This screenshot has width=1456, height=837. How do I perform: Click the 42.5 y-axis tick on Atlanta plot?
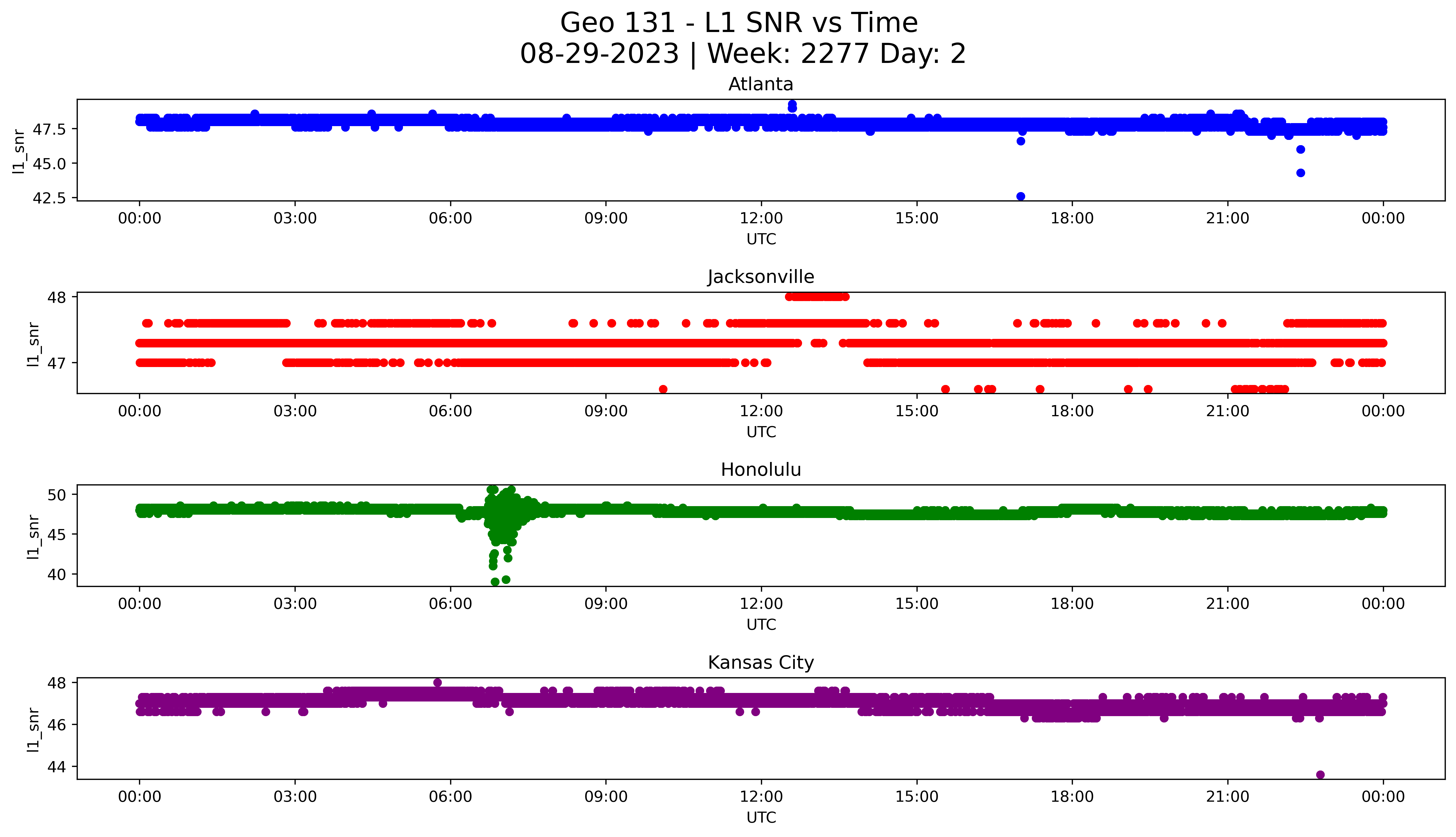49,198
